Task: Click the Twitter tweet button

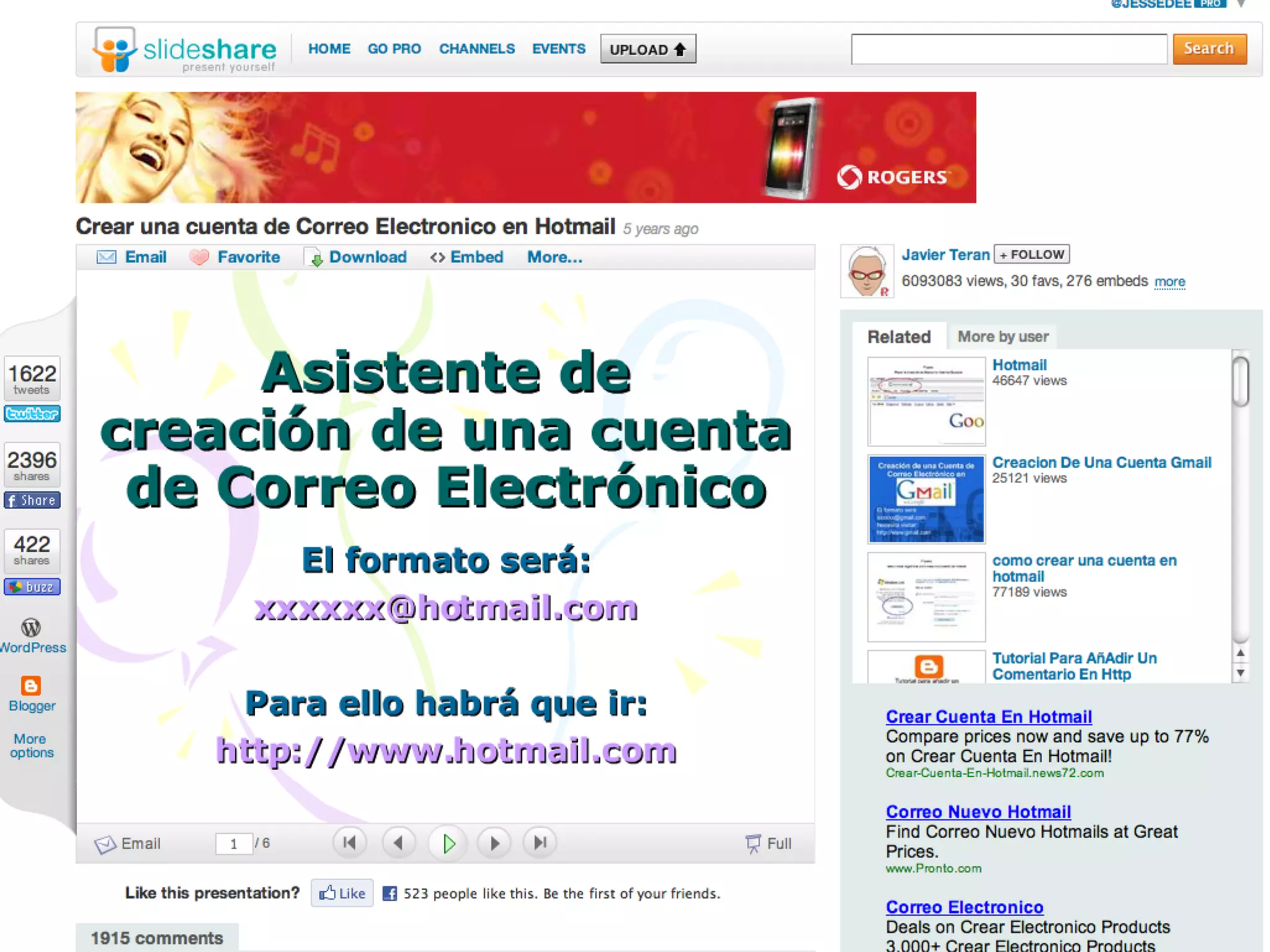Action: pyautogui.click(x=32, y=413)
